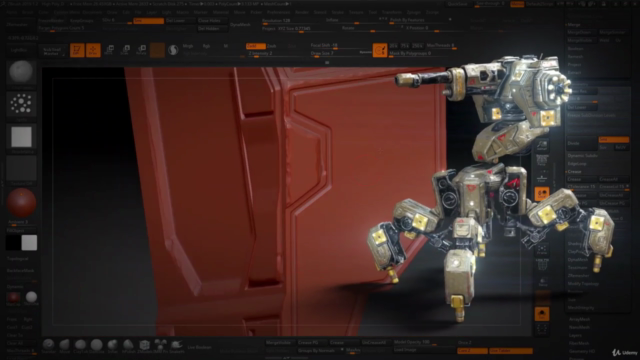Toggle the Mrgb mode
The width and height of the screenshot is (640, 360).
coord(188,46)
